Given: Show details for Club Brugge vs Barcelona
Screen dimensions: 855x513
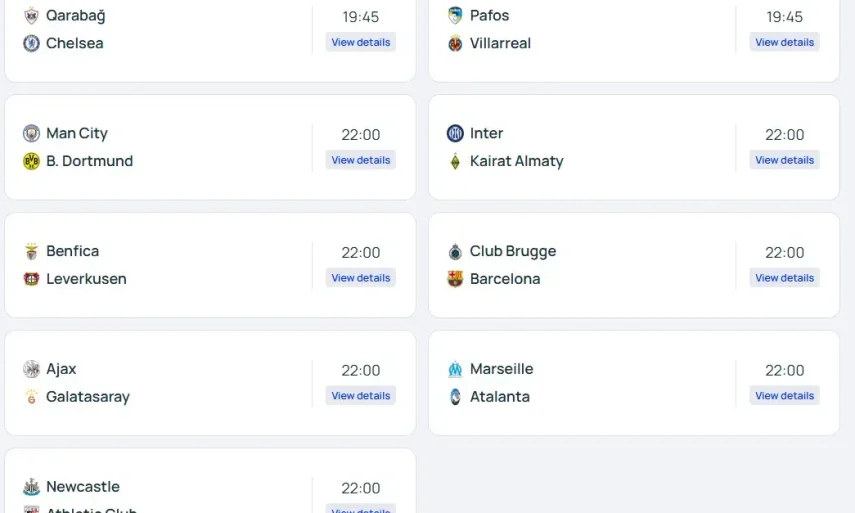Looking at the screenshot, I should tap(784, 278).
